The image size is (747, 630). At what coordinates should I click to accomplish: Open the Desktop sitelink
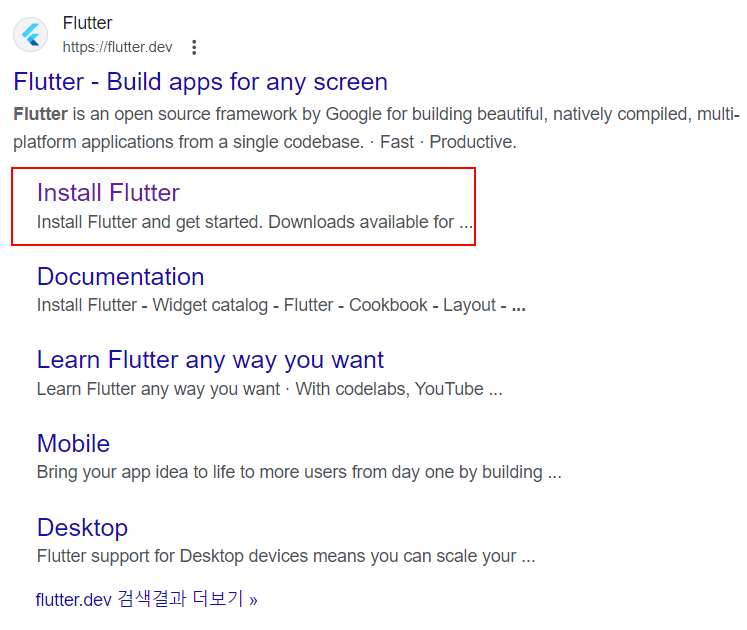pos(82,528)
